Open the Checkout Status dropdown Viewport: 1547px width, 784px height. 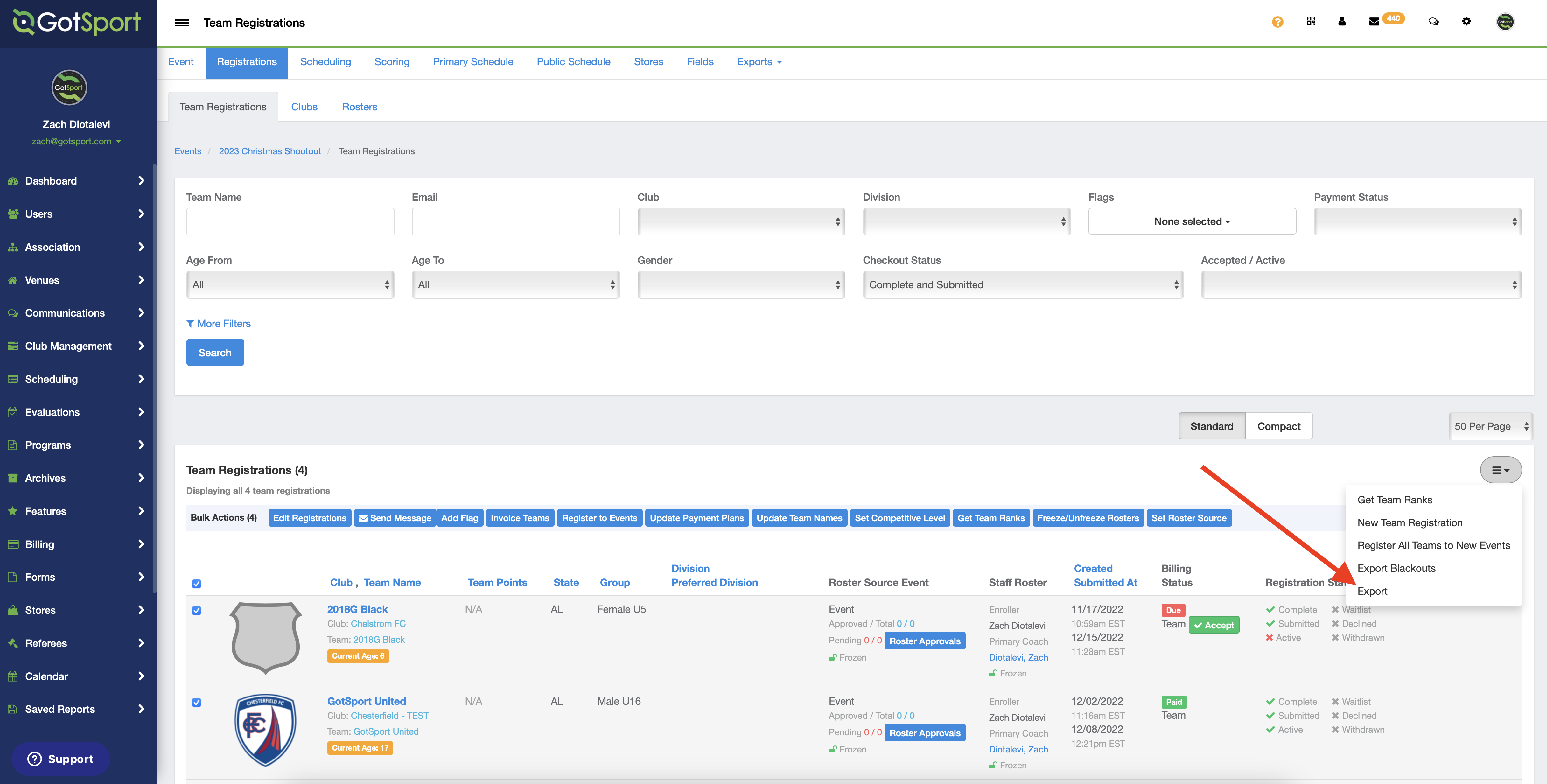point(1023,285)
